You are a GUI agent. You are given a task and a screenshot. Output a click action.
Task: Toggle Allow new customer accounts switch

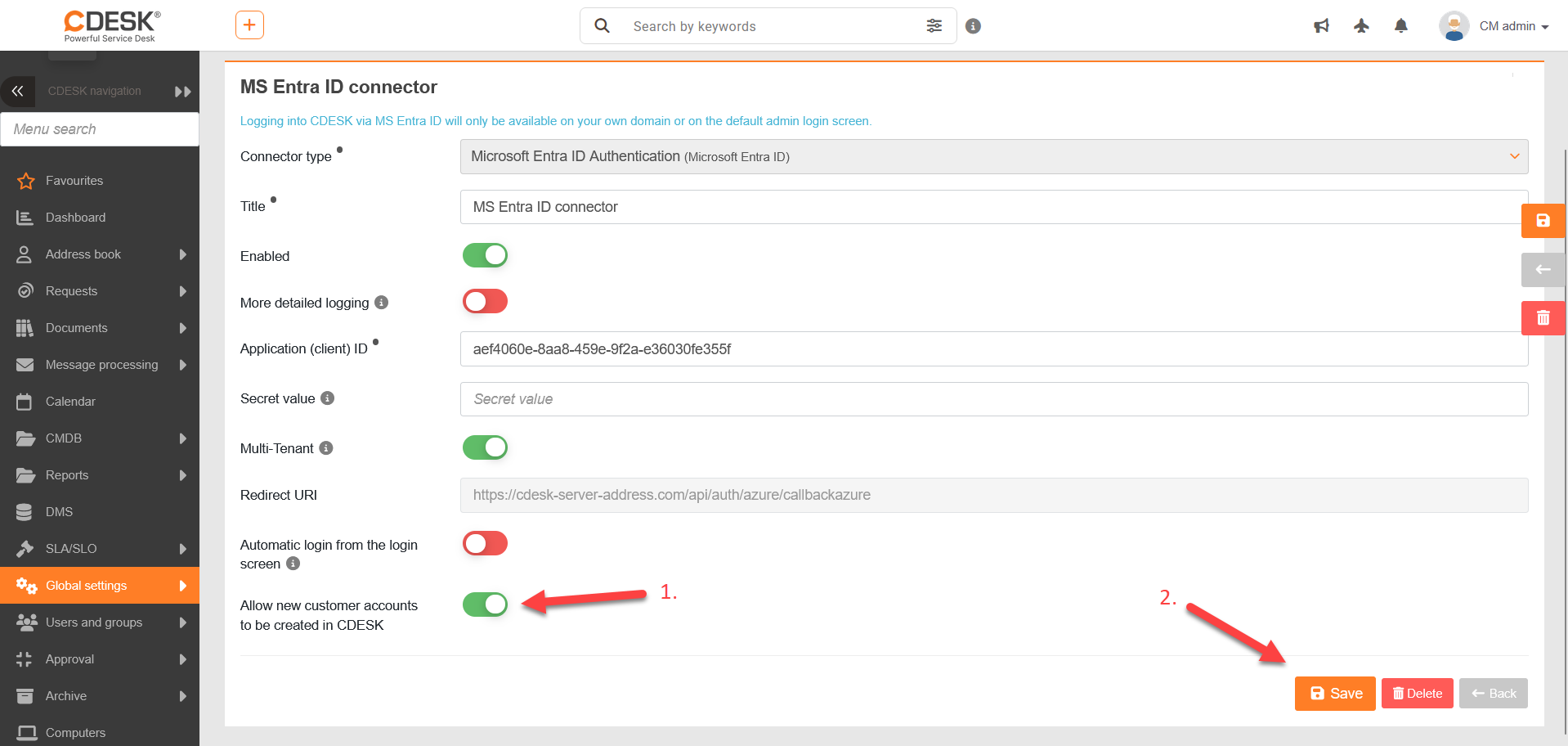point(485,604)
